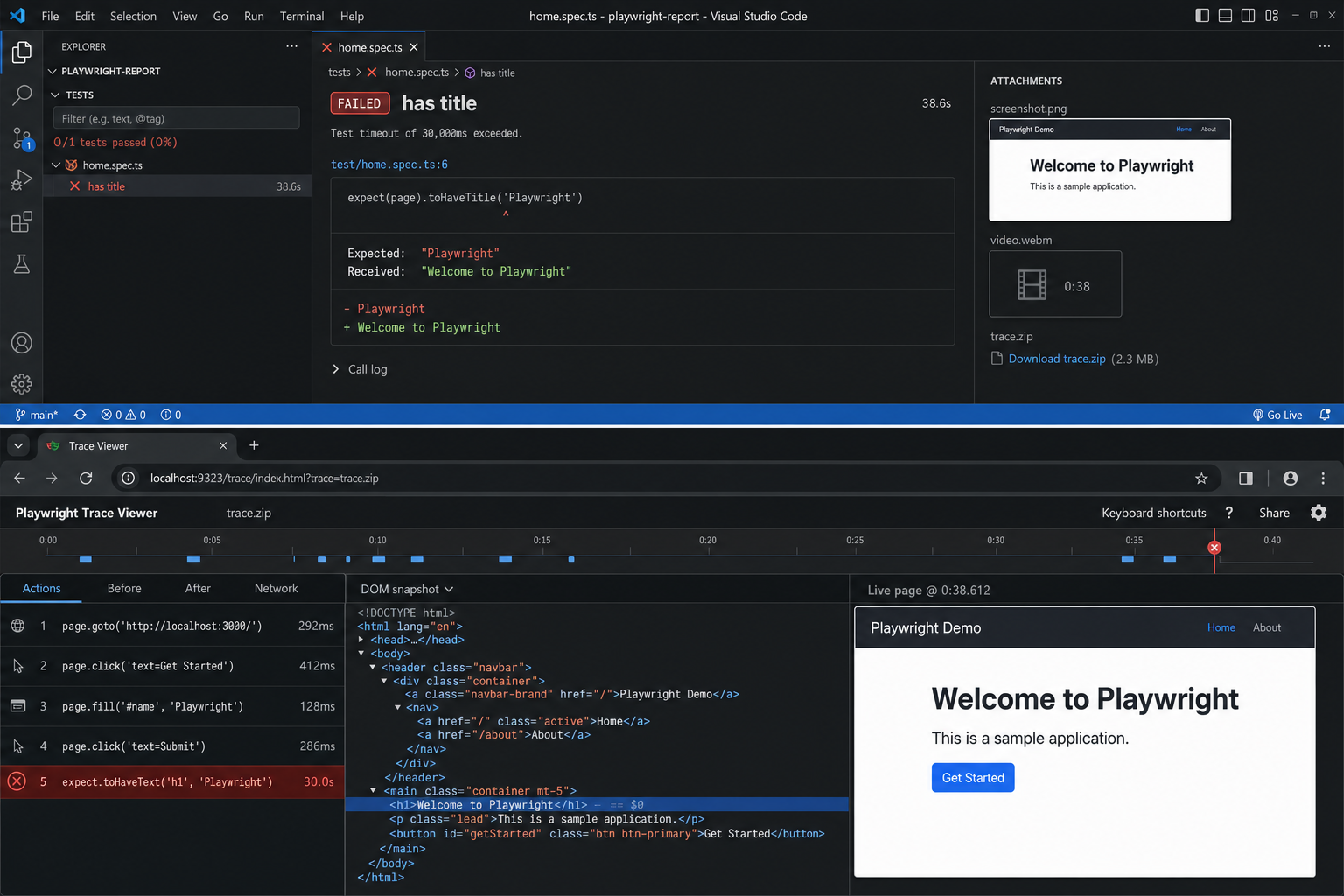The height and width of the screenshot is (896, 1344).
Task: Open the Testing flask view
Action: click(x=22, y=264)
